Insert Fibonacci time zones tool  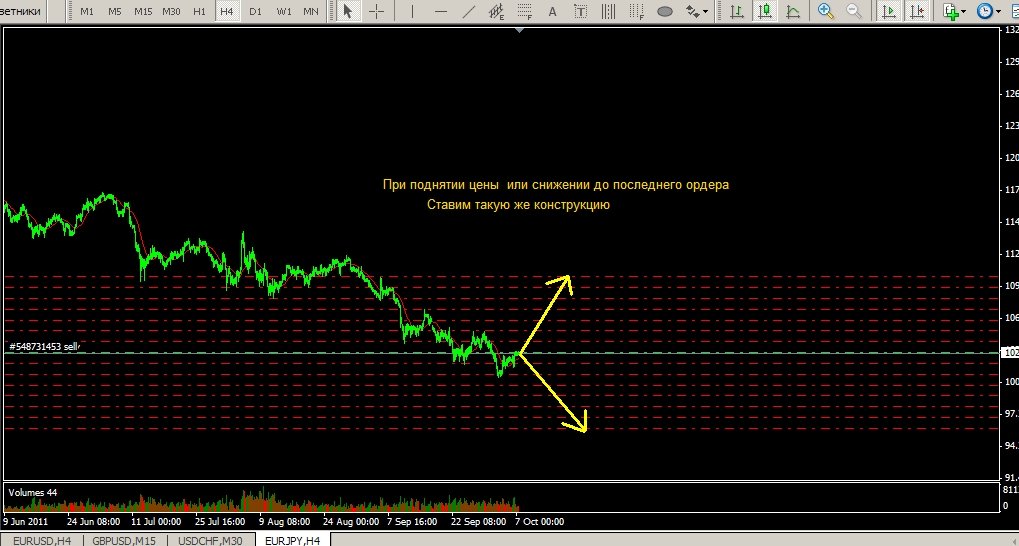click(x=637, y=11)
